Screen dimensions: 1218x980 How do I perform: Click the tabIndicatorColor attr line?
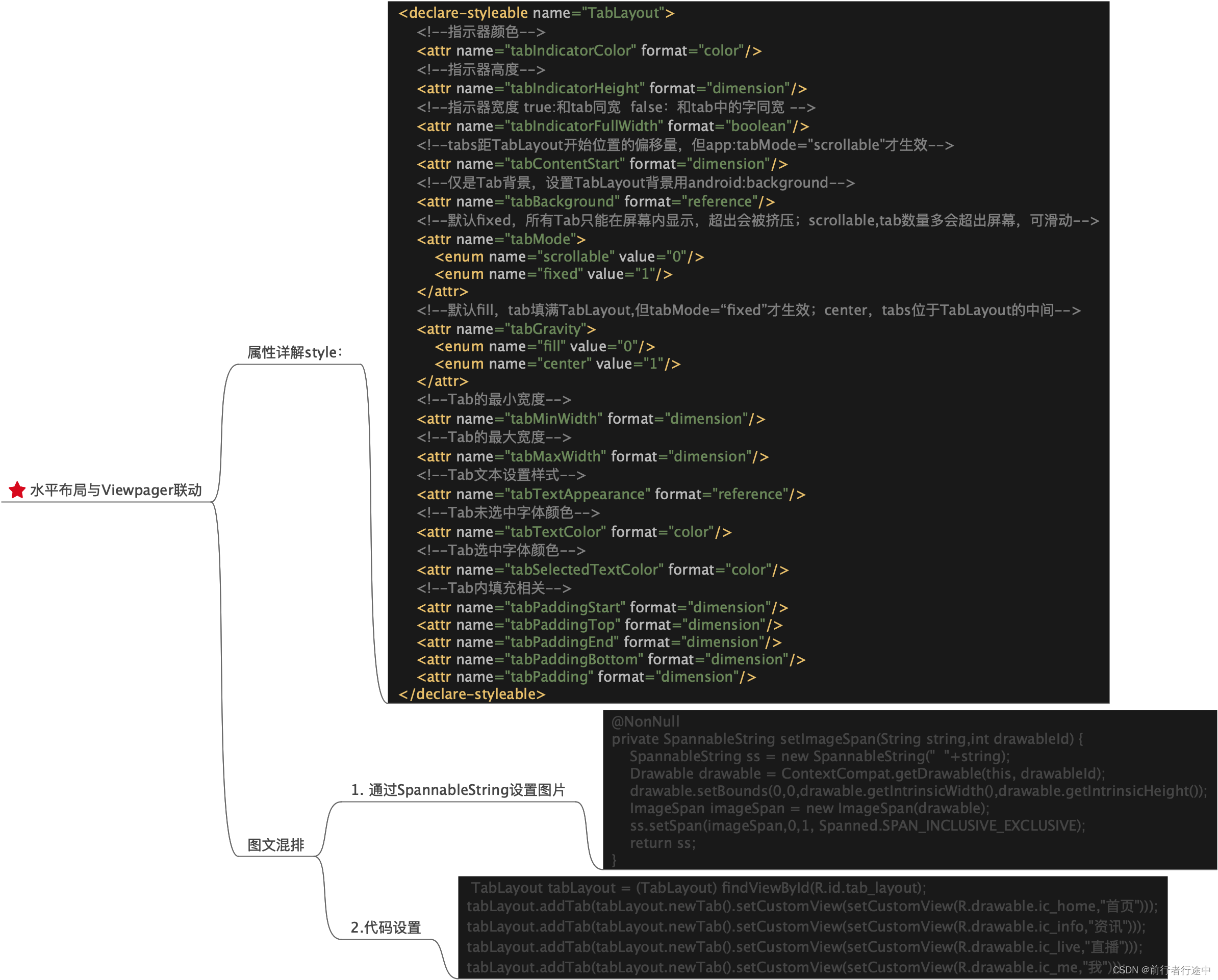(589, 51)
